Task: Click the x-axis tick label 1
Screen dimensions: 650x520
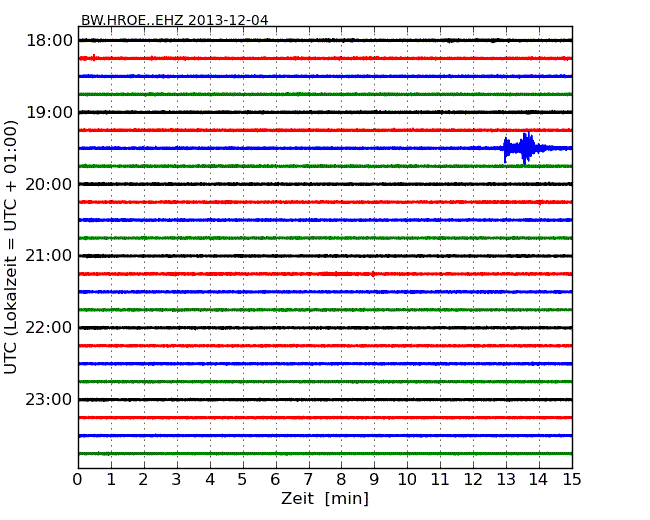Action: pyautogui.click(x=111, y=480)
